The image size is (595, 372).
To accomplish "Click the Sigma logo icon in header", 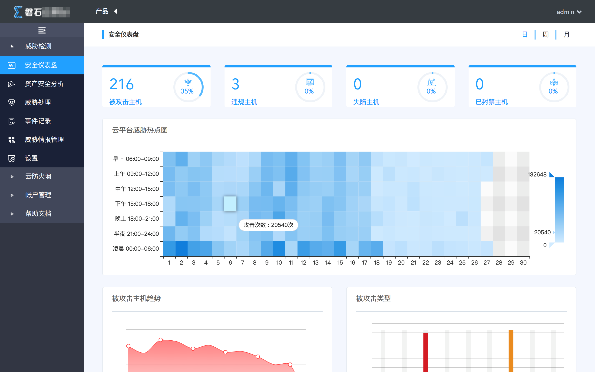I will tap(17, 12).
